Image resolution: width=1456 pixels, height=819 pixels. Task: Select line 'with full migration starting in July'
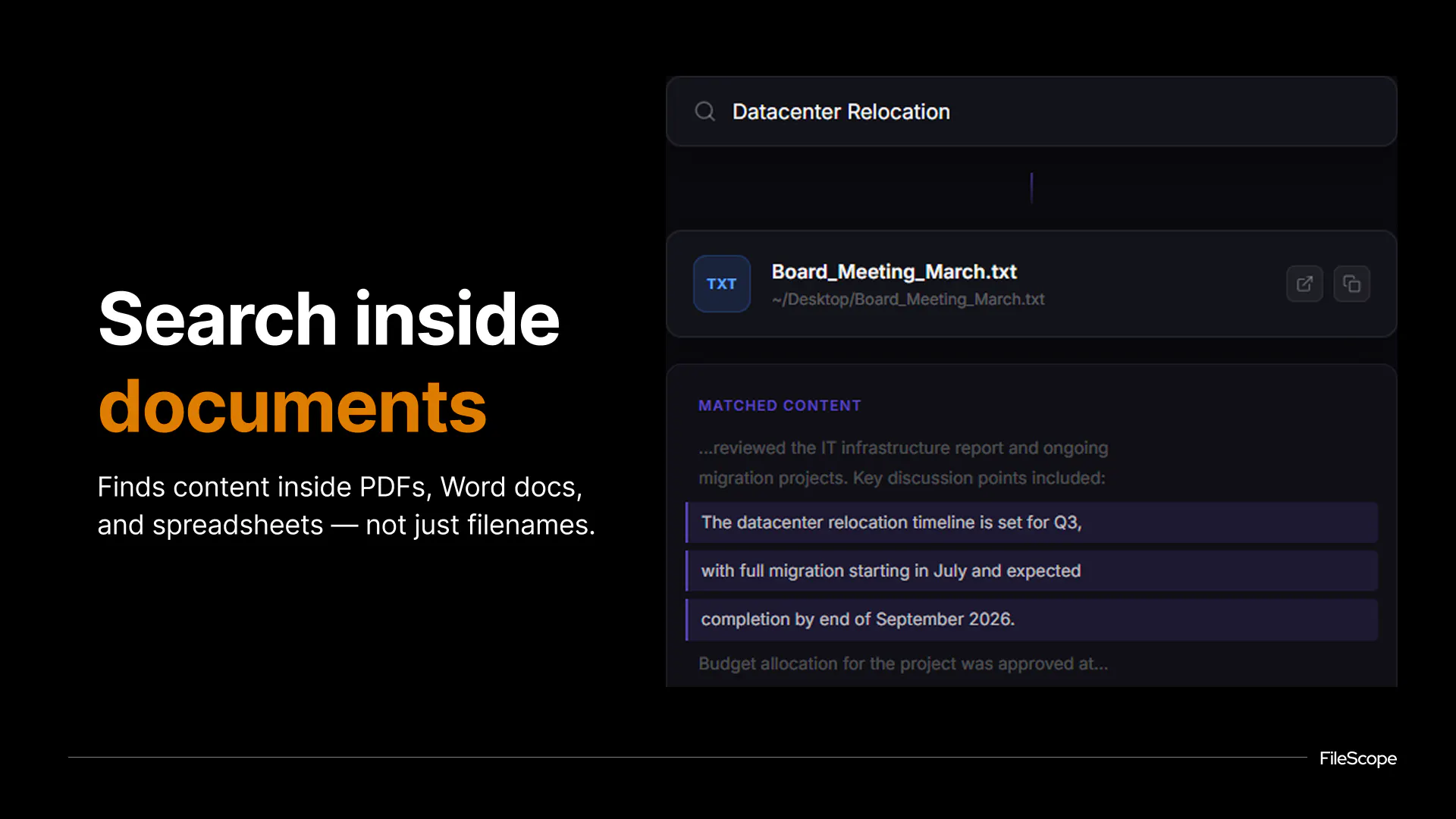(x=1031, y=571)
